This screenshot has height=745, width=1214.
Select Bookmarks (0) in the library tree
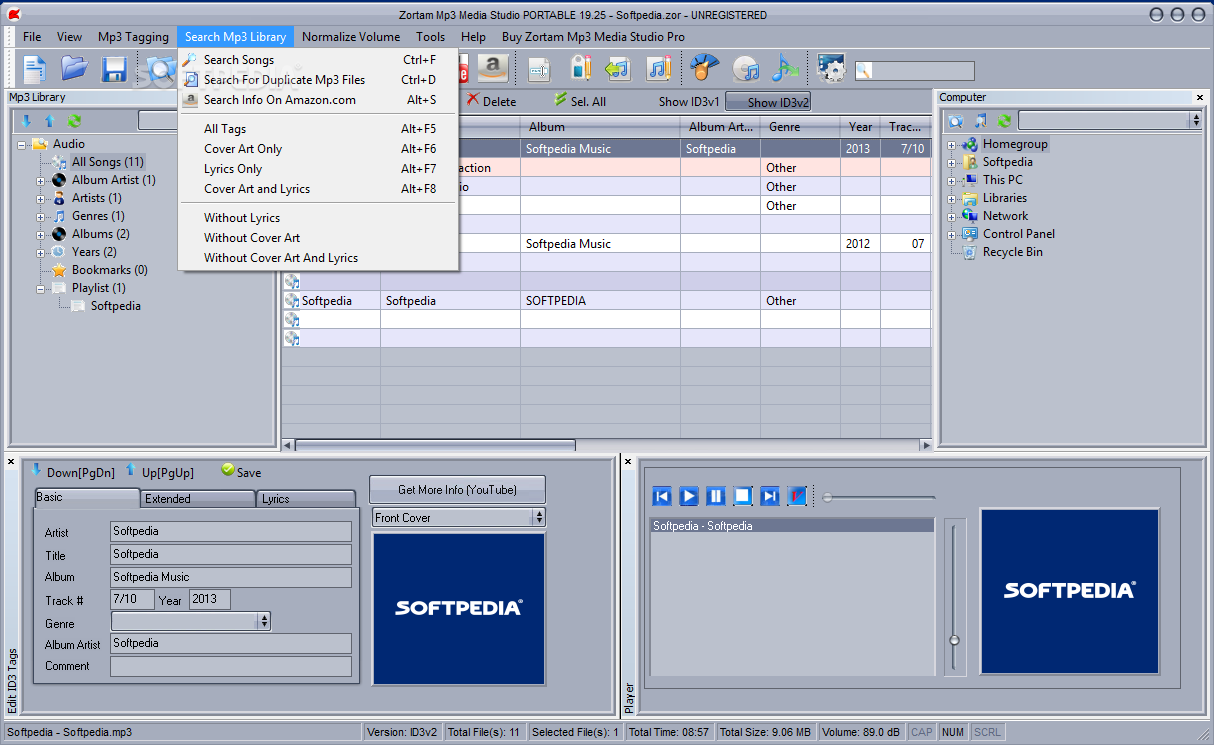point(109,270)
